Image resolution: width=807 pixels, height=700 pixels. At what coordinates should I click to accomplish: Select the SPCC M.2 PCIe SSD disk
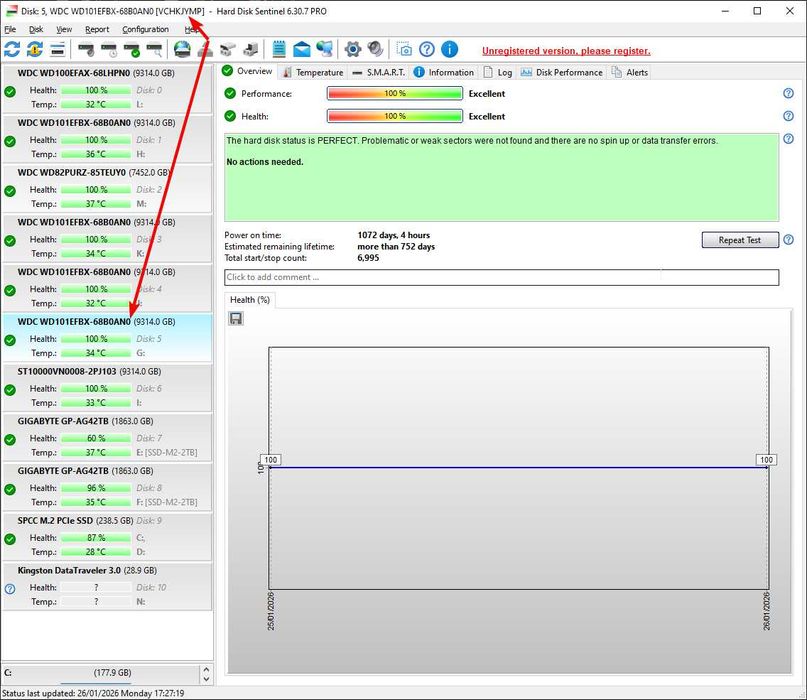(107, 536)
